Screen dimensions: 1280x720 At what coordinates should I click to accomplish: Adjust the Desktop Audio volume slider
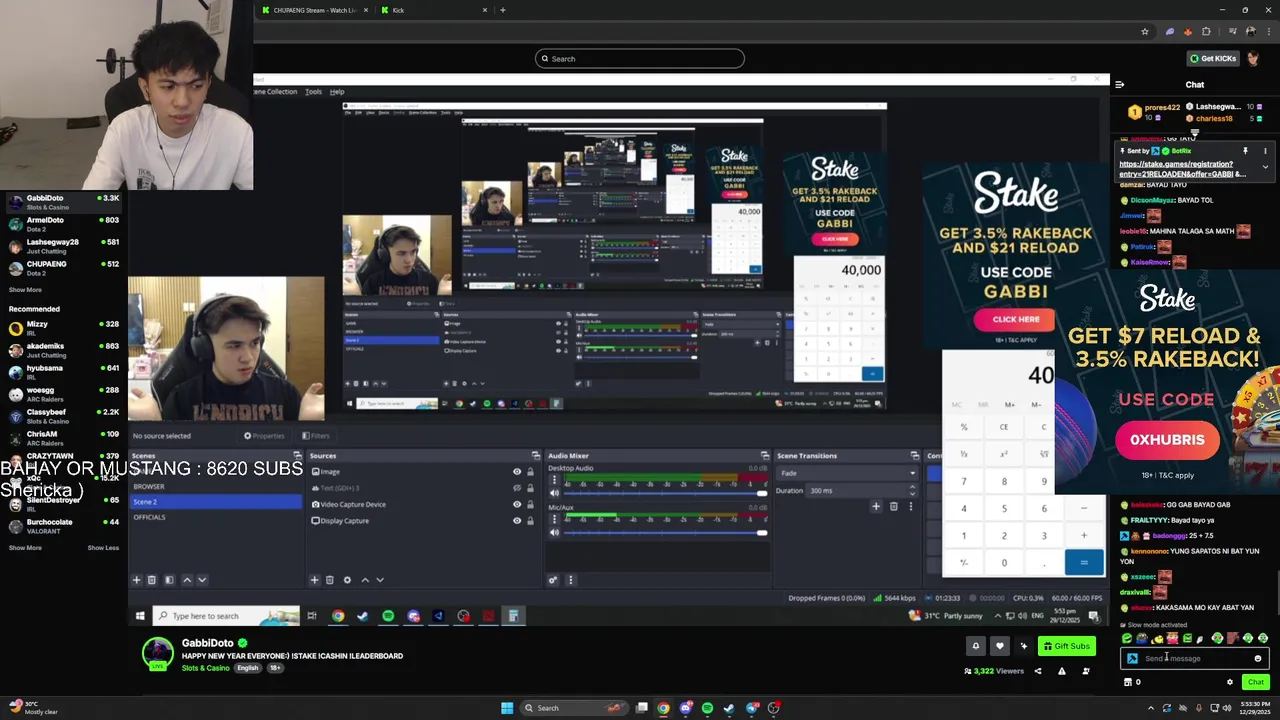664,493
